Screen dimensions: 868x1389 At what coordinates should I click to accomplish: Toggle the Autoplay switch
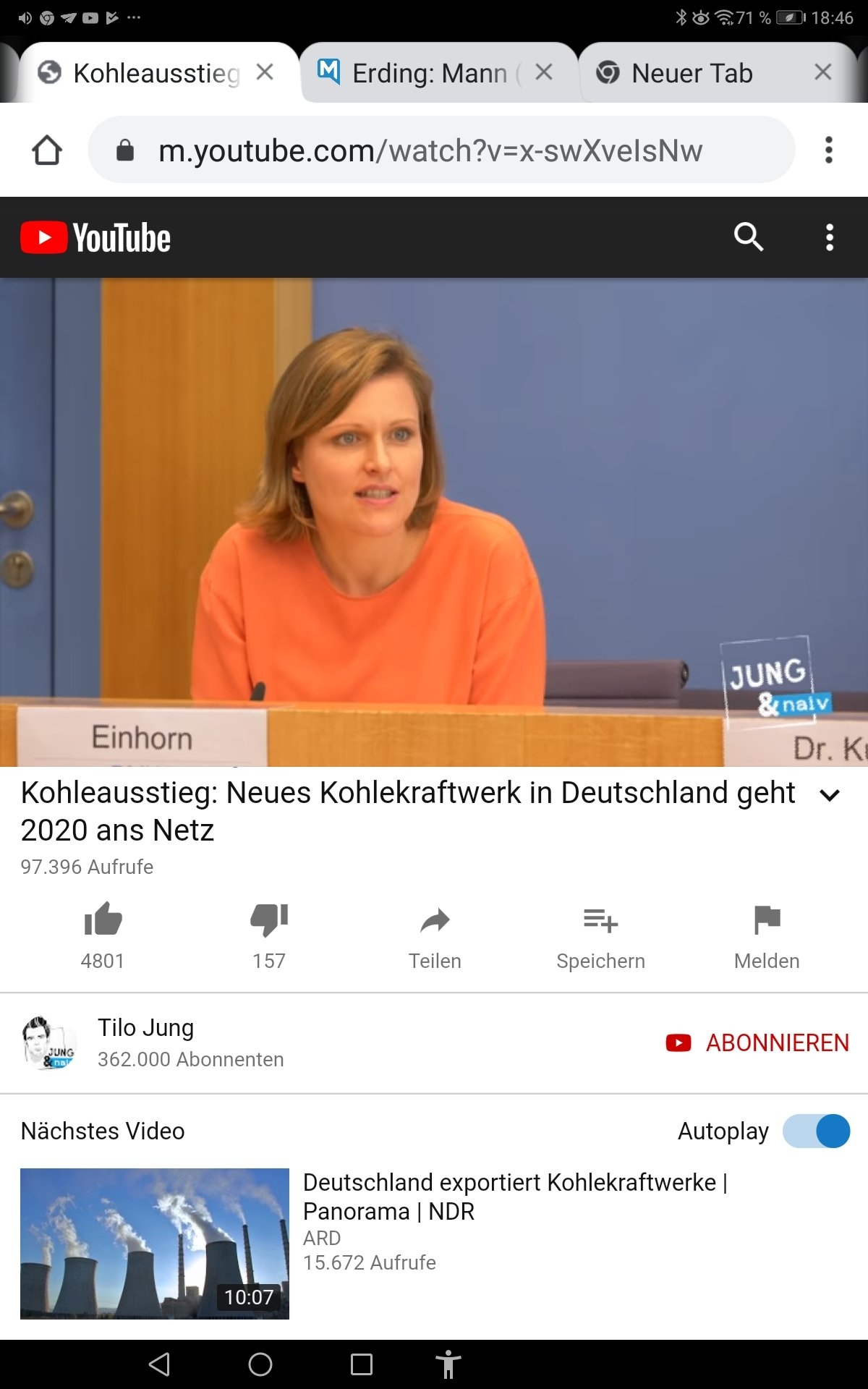point(817,1131)
